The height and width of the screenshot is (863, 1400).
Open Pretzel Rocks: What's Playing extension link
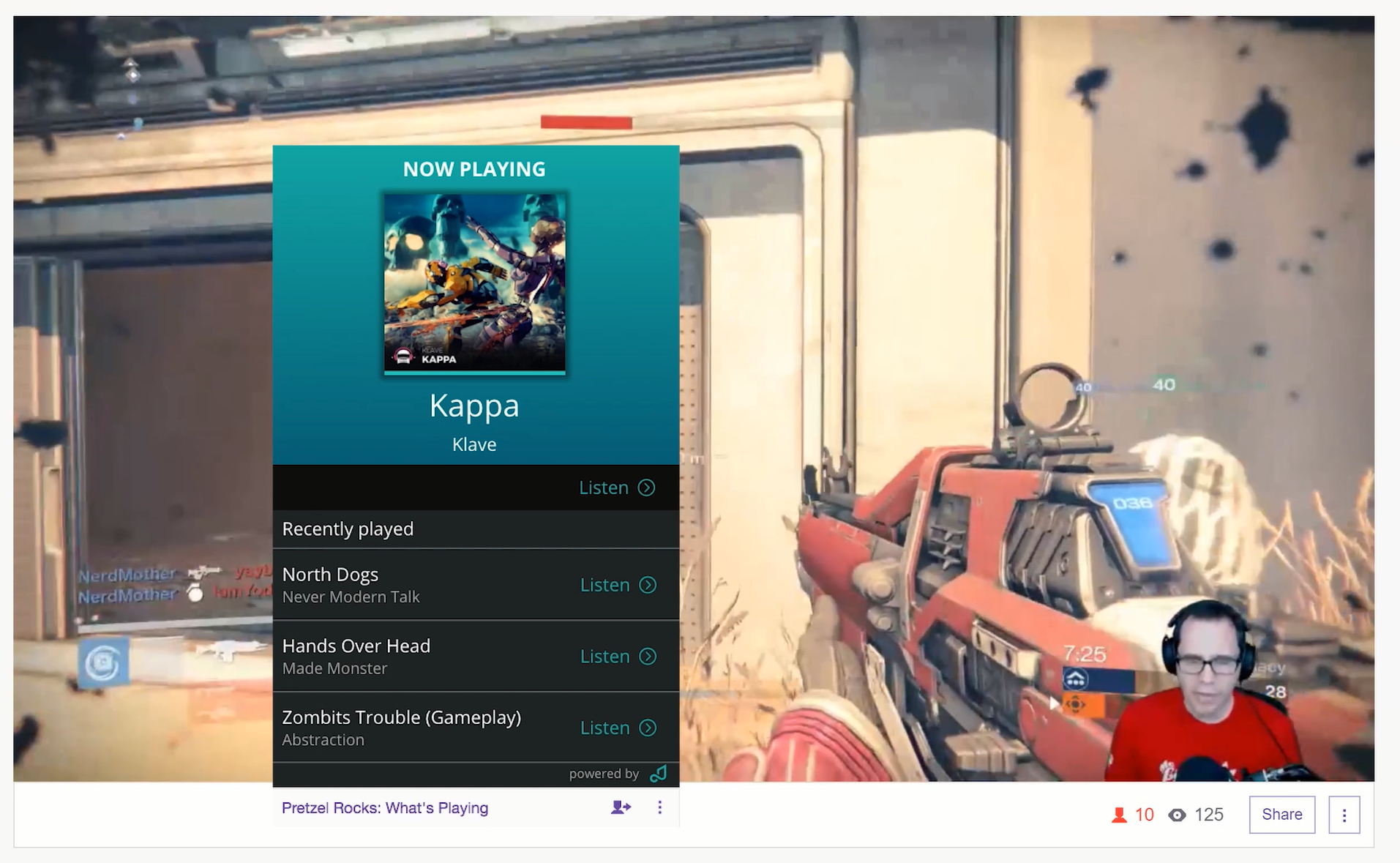pyautogui.click(x=385, y=808)
